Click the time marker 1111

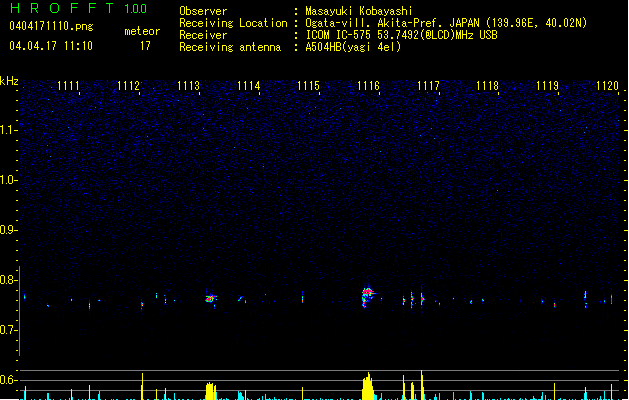click(68, 86)
